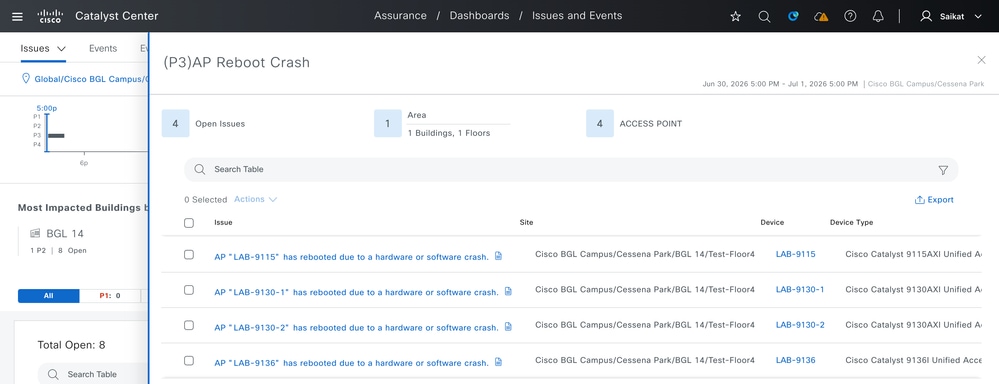
Task: Click the location pin icon
Action: tap(26, 79)
